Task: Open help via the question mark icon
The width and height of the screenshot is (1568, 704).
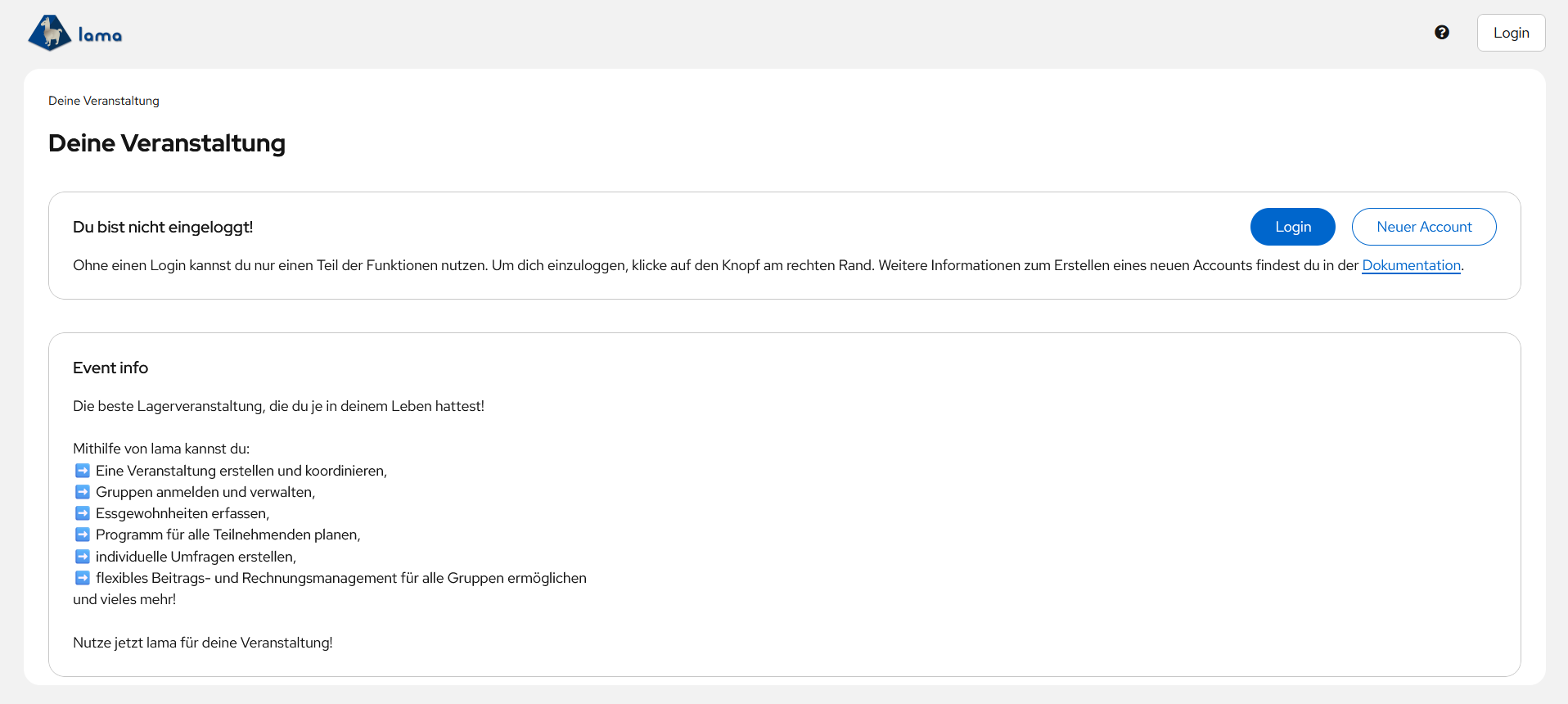Action: pos(1442,33)
